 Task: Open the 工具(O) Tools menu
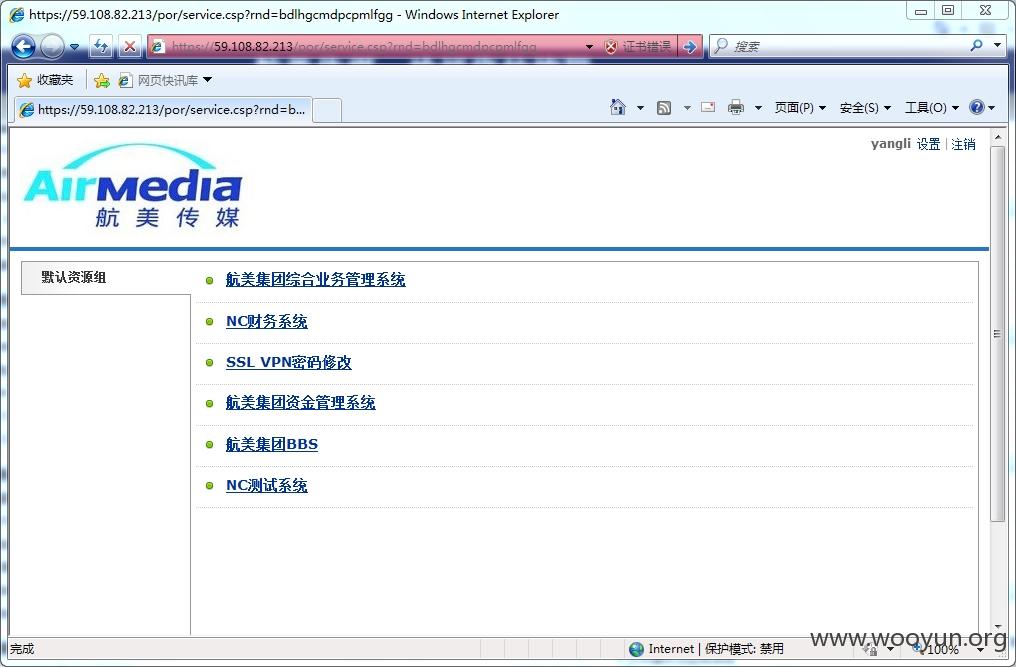(932, 108)
